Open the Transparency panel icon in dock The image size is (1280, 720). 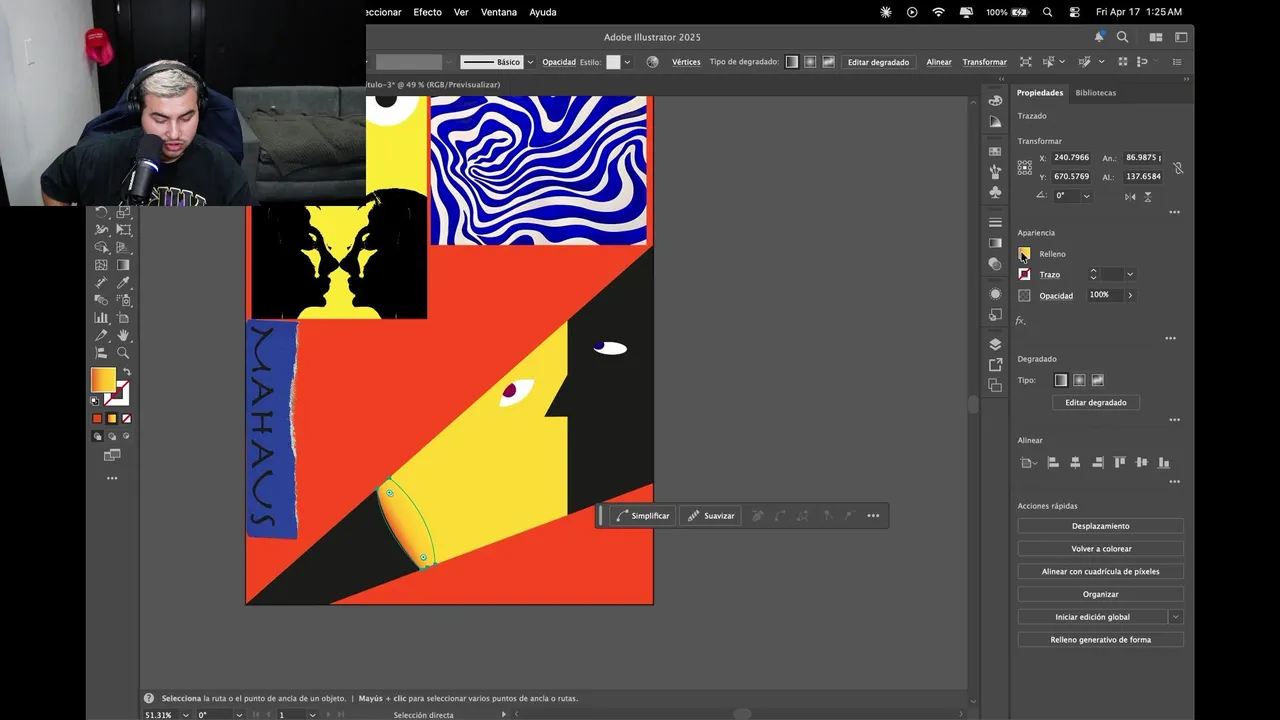coord(995,264)
